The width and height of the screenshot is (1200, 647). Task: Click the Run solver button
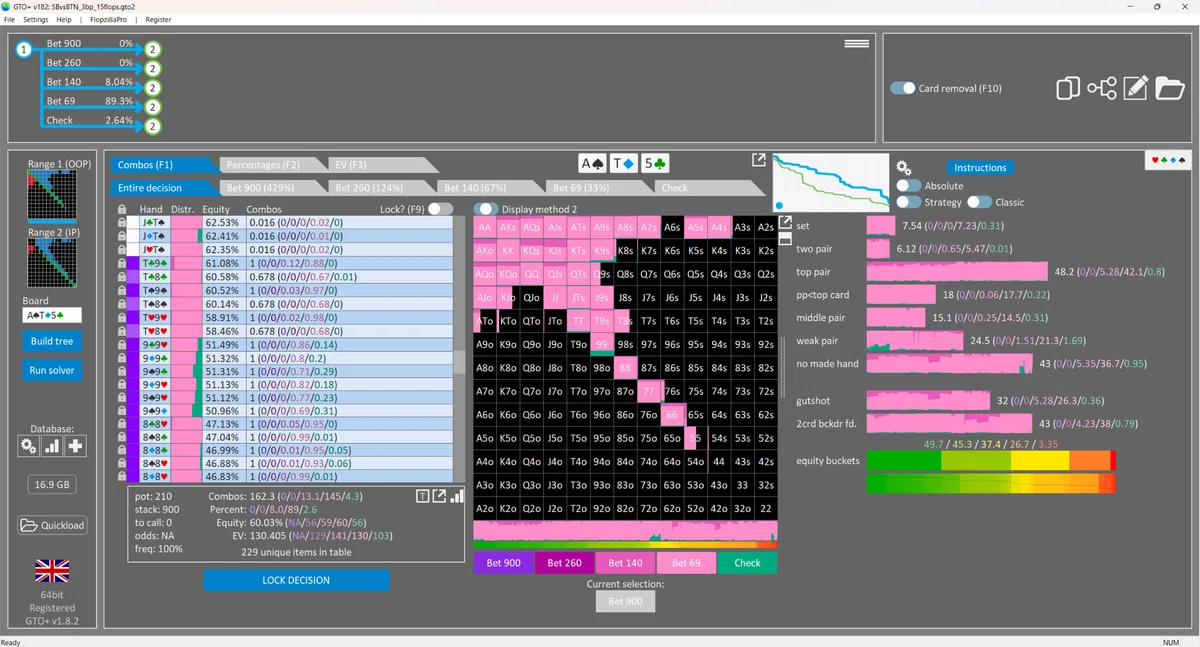pyautogui.click(x=52, y=370)
